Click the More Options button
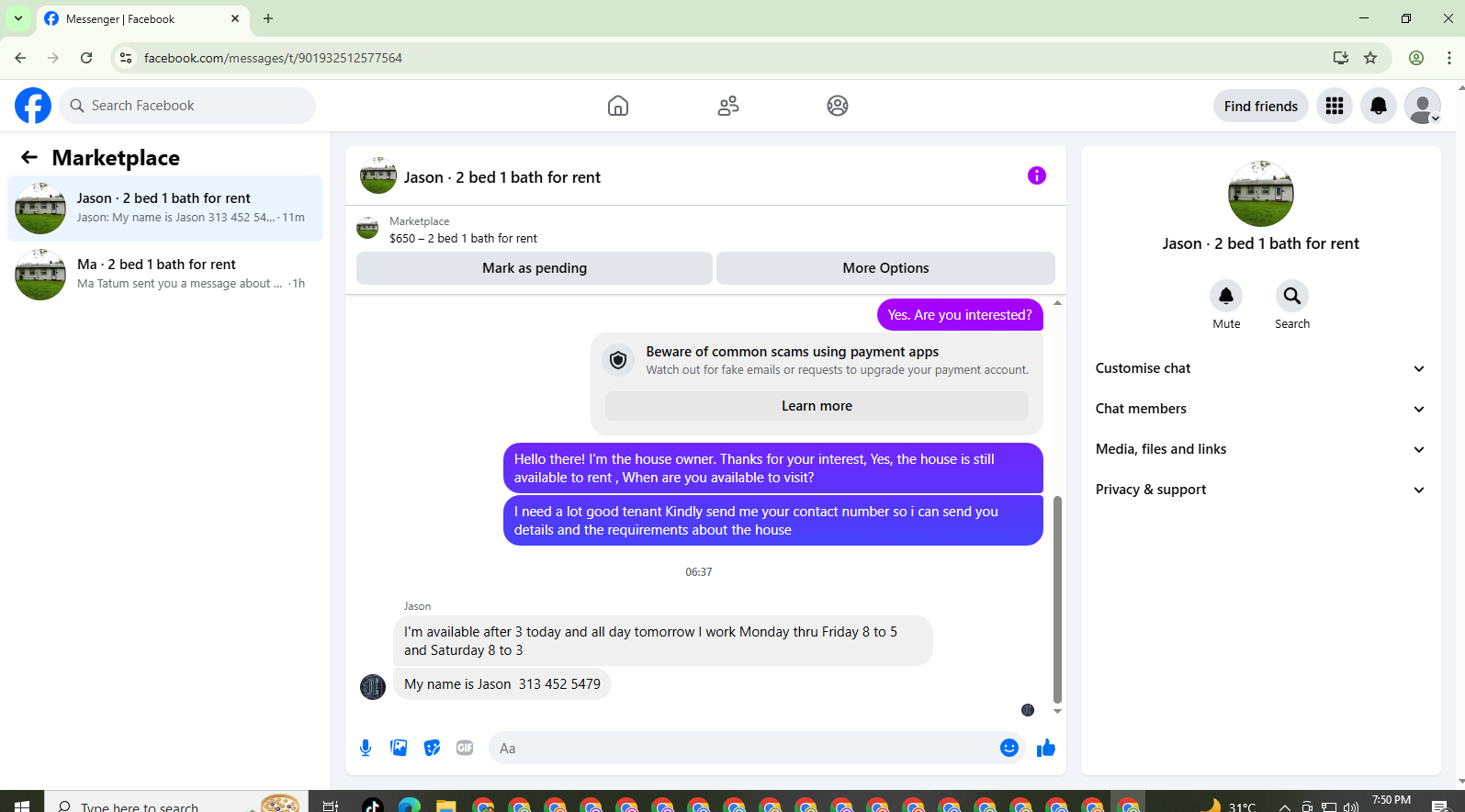This screenshot has height=812, width=1465. (885, 268)
